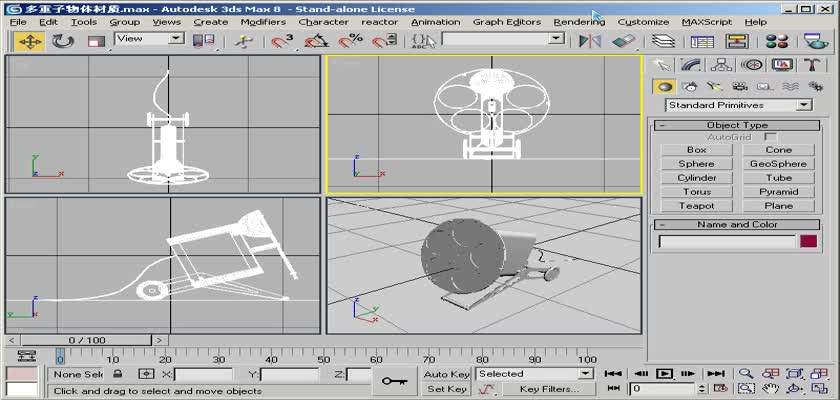
Task: Select the Move tool in the toolbar
Action: click(x=29, y=41)
